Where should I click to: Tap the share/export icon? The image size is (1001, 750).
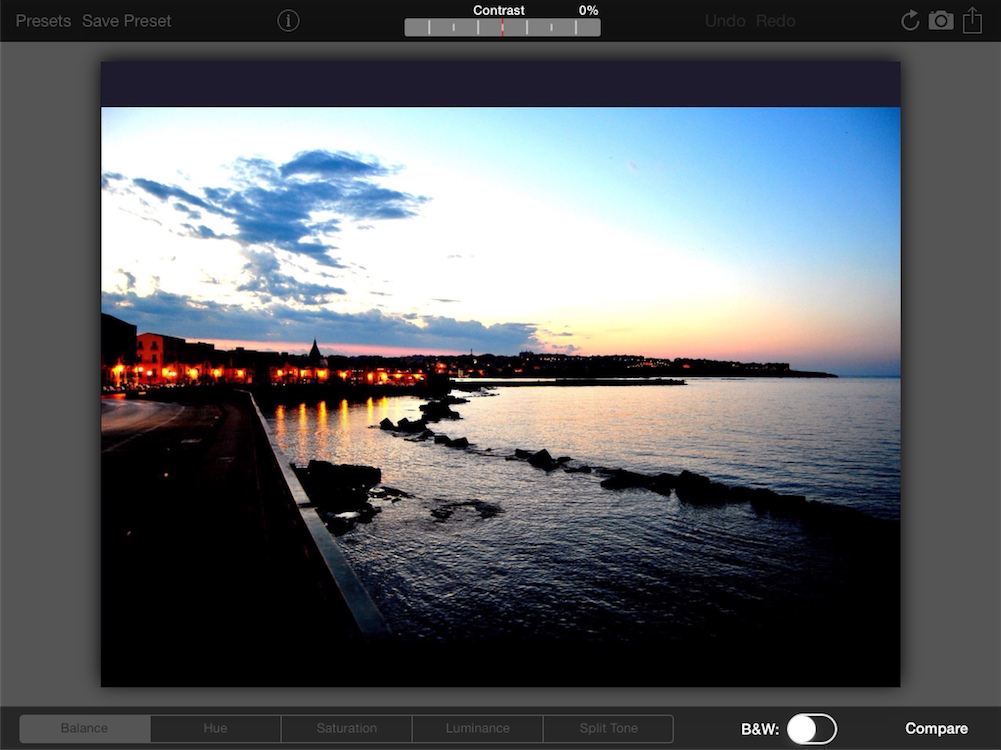(x=972, y=20)
